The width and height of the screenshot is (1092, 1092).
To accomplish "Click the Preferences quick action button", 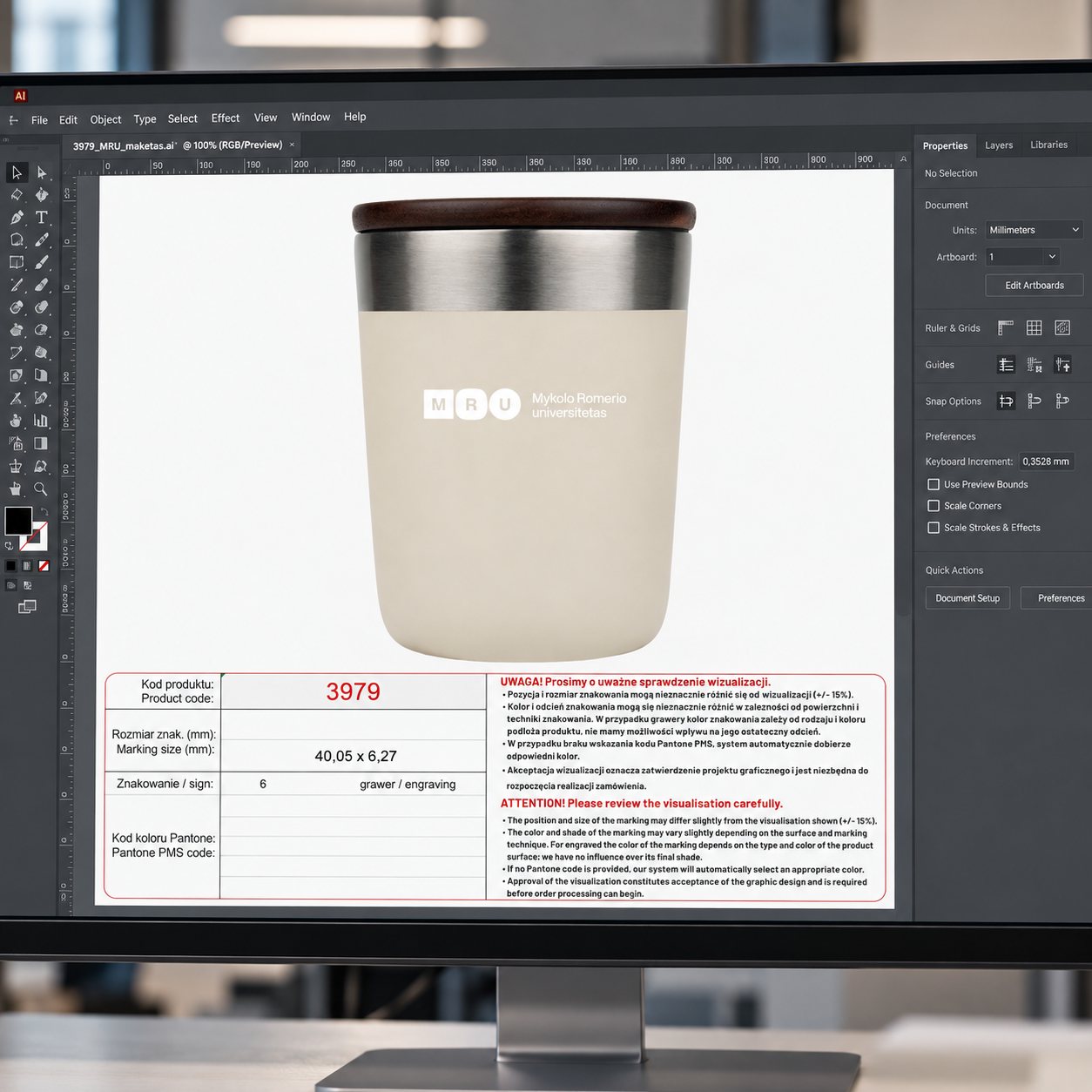I will (x=1058, y=598).
